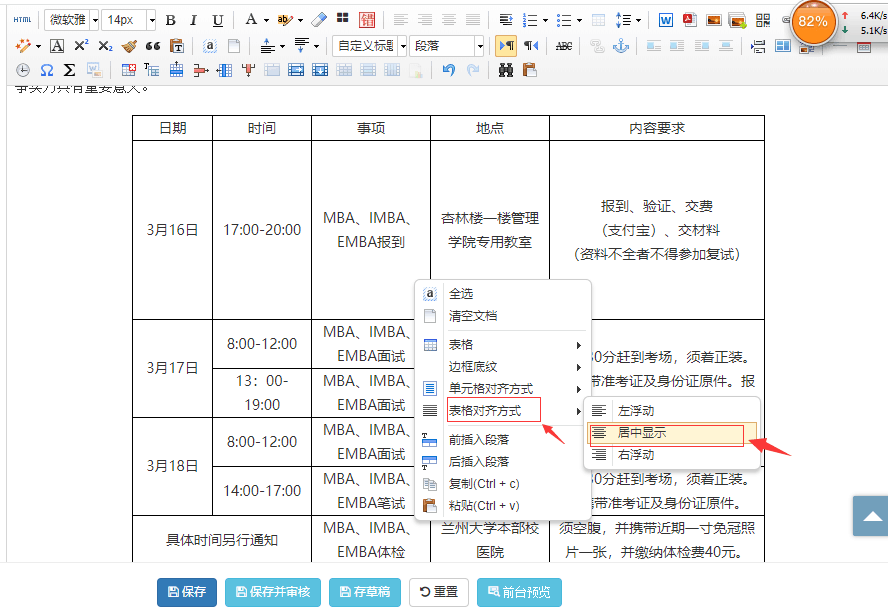Viewport: 888px width, 614px height.
Task: Select 居中显示 in the alignment submenu
Action: 642,433
